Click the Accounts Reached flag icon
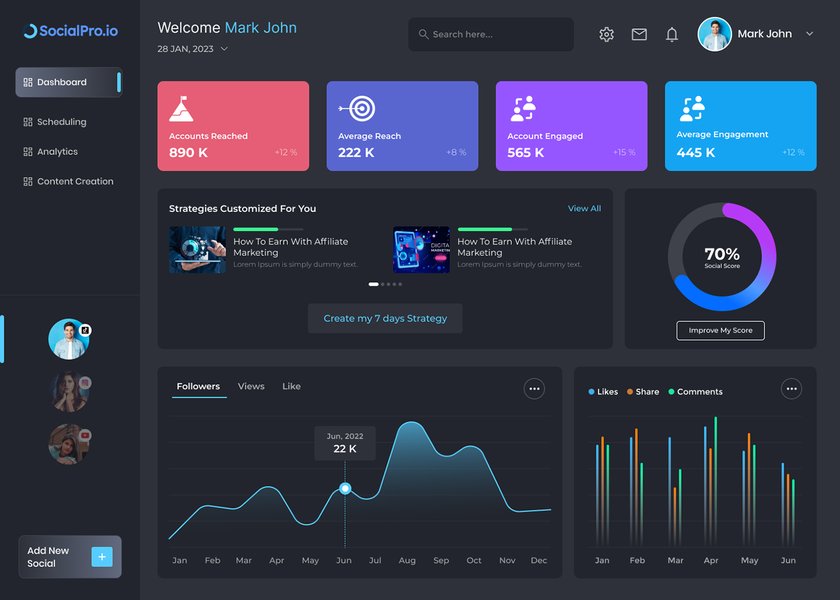Image resolution: width=840 pixels, height=600 pixels. click(181, 109)
